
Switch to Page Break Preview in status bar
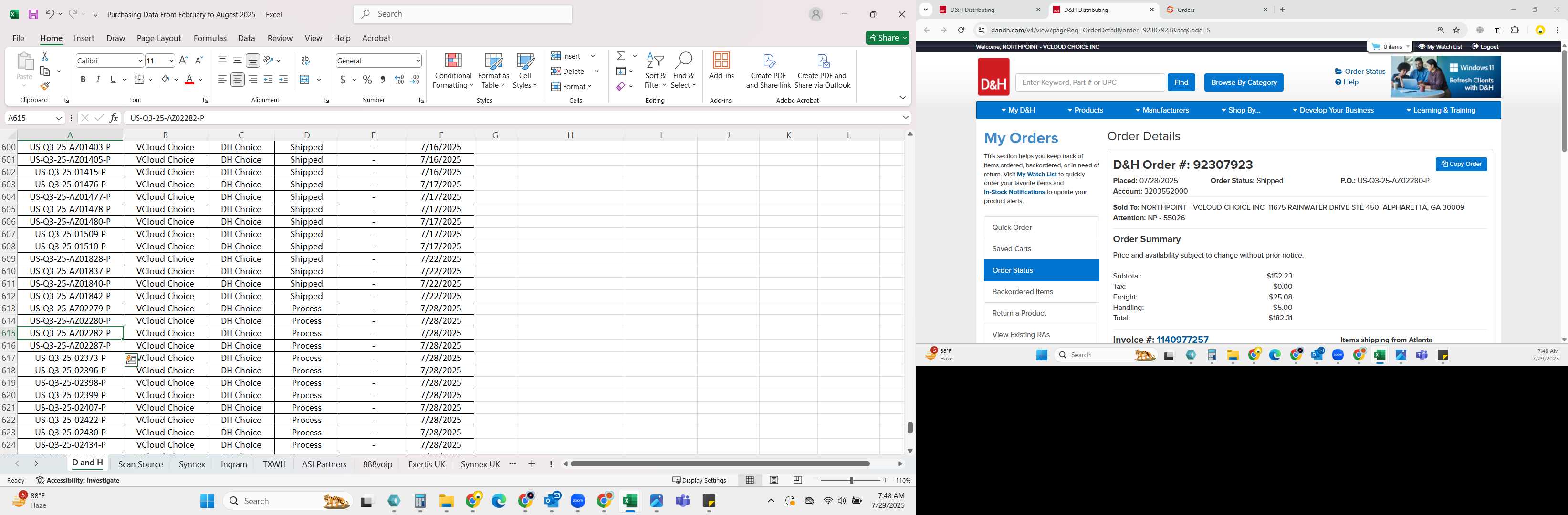[797, 480]
